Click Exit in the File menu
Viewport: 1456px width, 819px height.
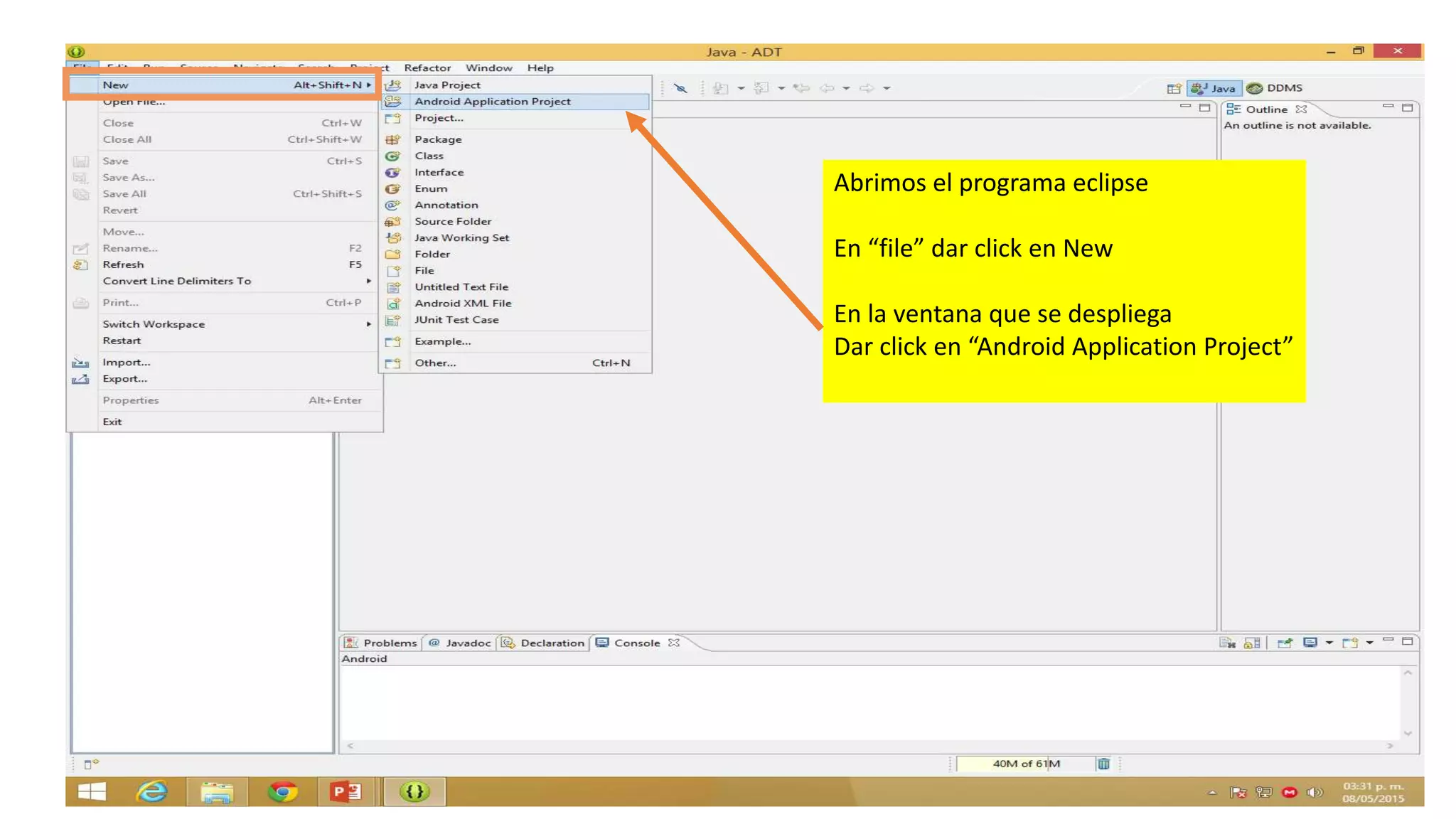(225, 422)
